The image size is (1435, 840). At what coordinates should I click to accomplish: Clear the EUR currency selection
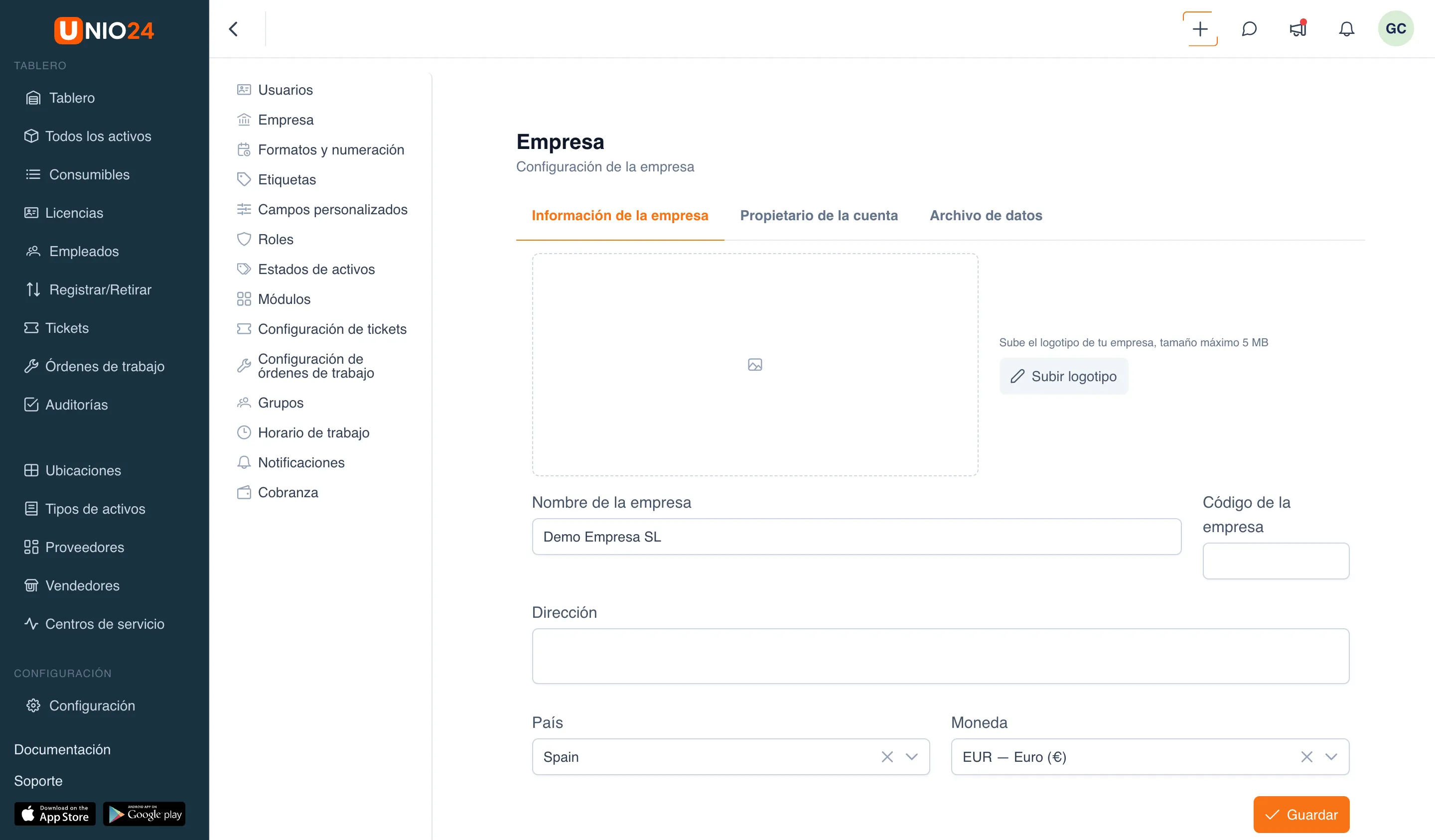pos(1306,757)
